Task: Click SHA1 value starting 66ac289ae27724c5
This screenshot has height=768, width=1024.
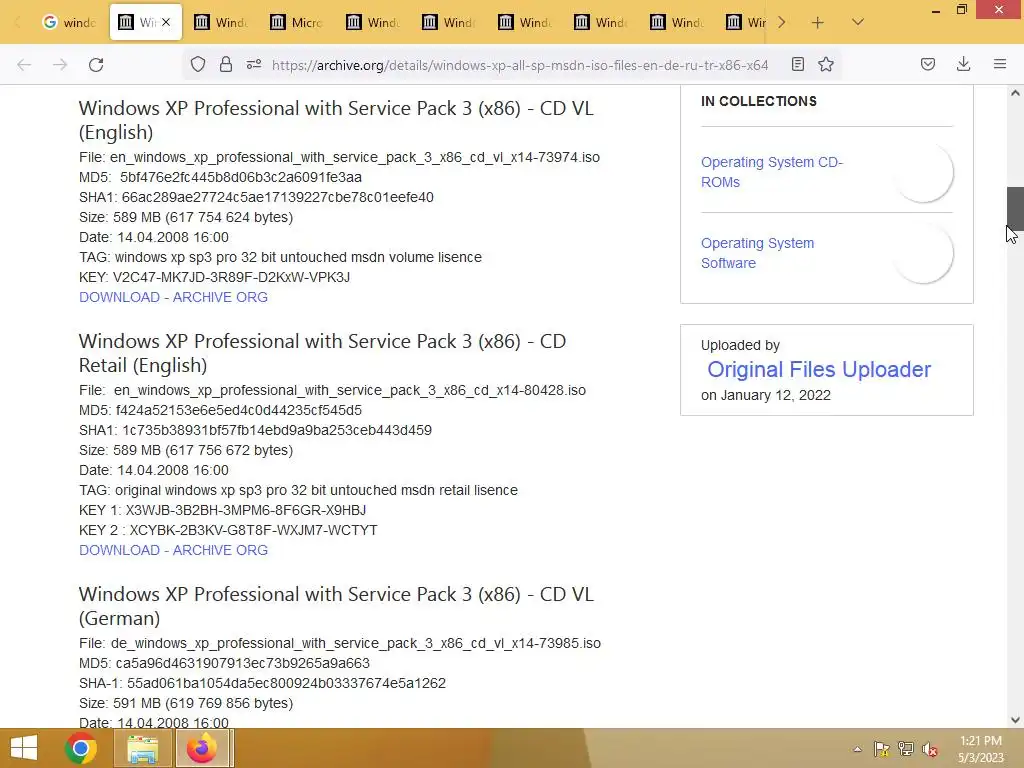Action: coord(278,197)
